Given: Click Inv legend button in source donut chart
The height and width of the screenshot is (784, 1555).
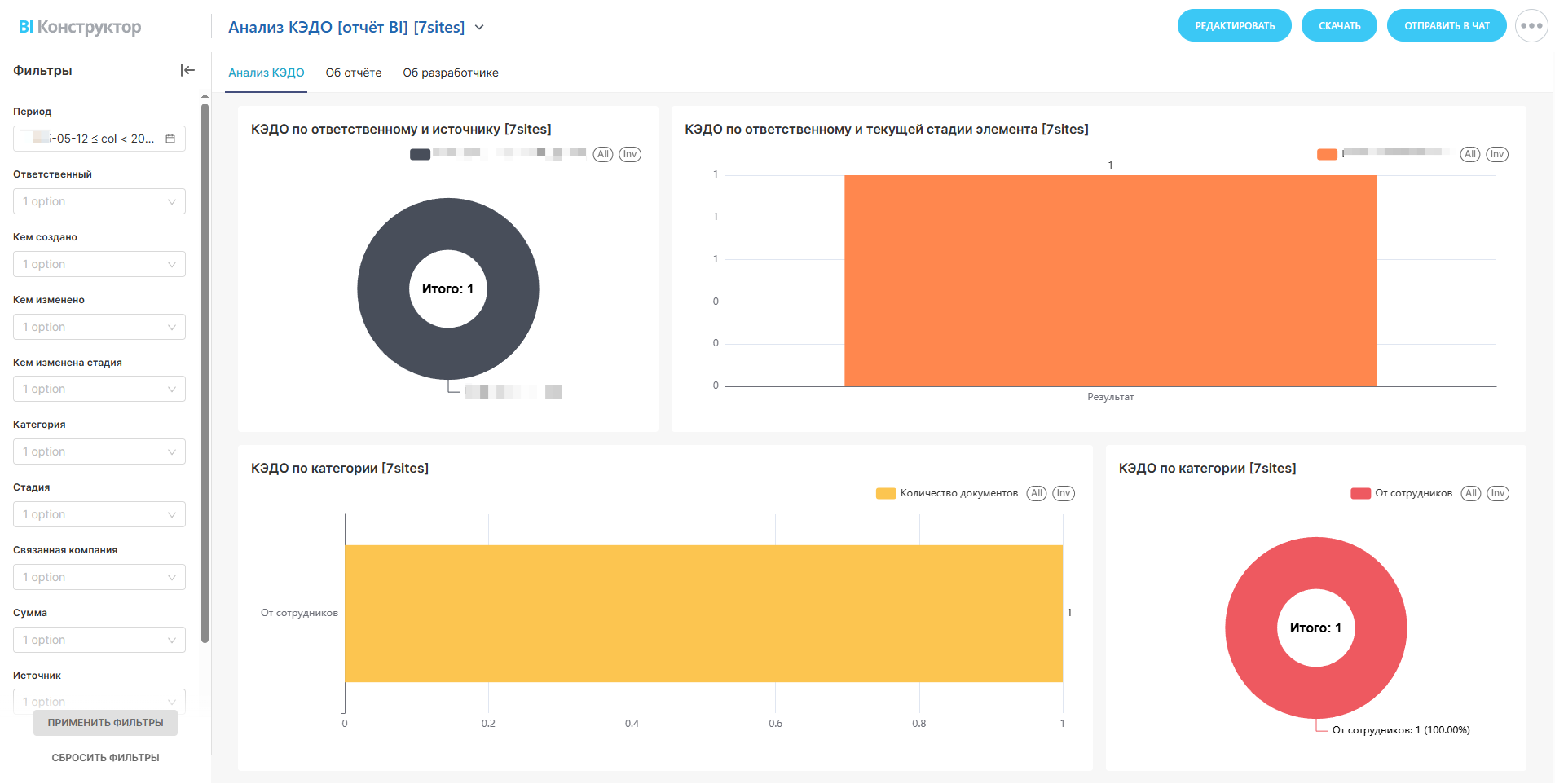Looking at the screenshot, I should pyautogui.click(x=630, y=154).
